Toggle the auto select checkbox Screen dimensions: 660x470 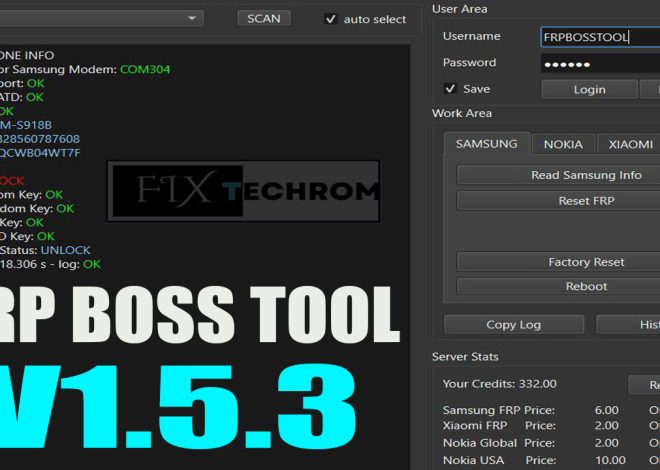[330, 19]
